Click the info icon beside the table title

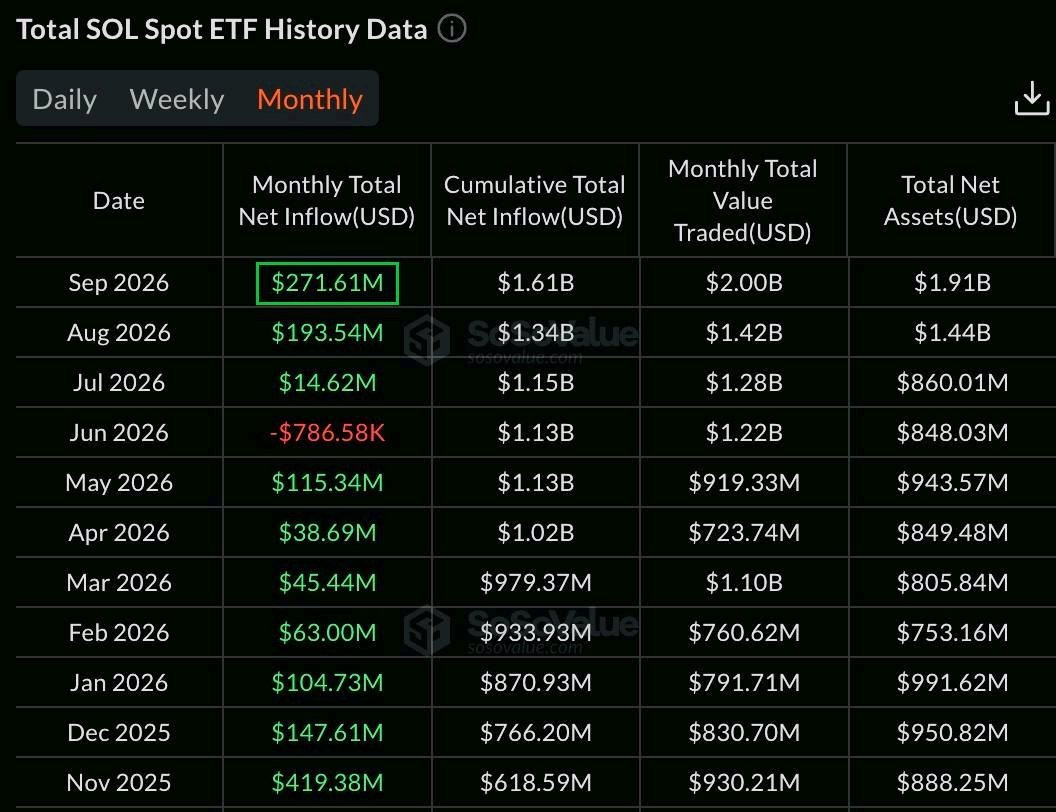click(452, 29)
